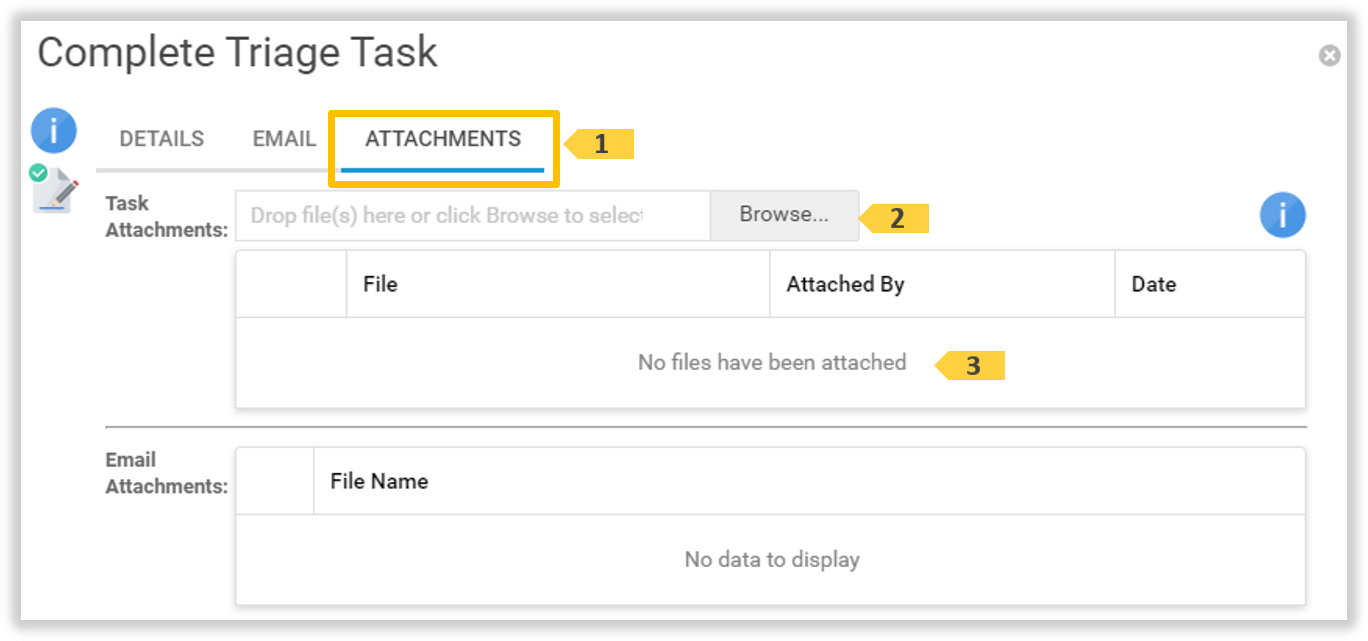This screenshot has width=1368, height=641.
Task: Select the ATTACHMENTS tab
Action: point(443,139)
